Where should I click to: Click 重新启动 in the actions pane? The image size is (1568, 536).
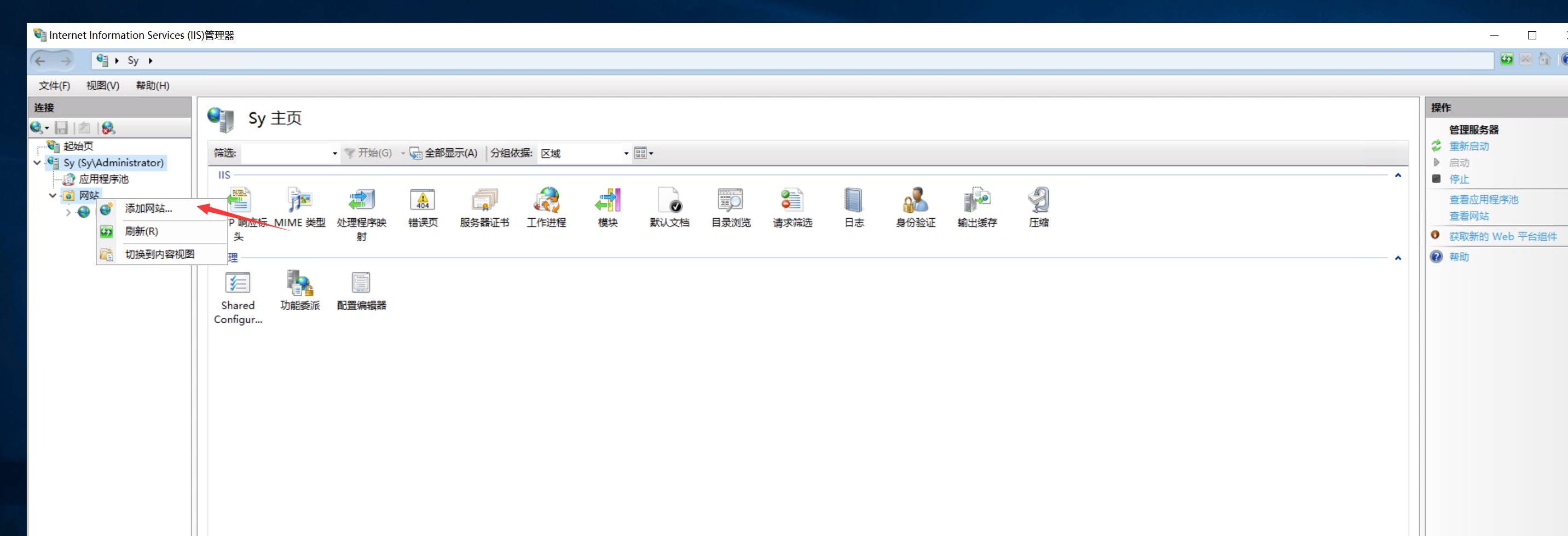(x=1469, y=146)
